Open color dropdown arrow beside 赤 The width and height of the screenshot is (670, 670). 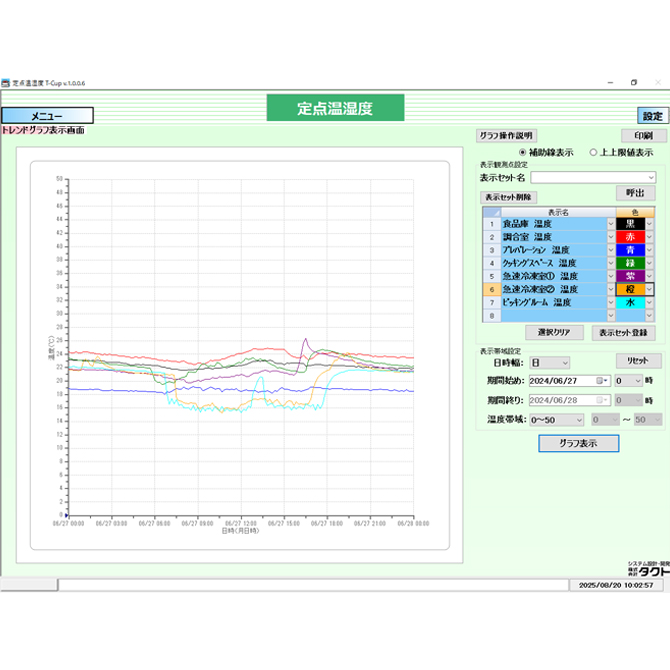pyautogui.click(x=649, y=237)
